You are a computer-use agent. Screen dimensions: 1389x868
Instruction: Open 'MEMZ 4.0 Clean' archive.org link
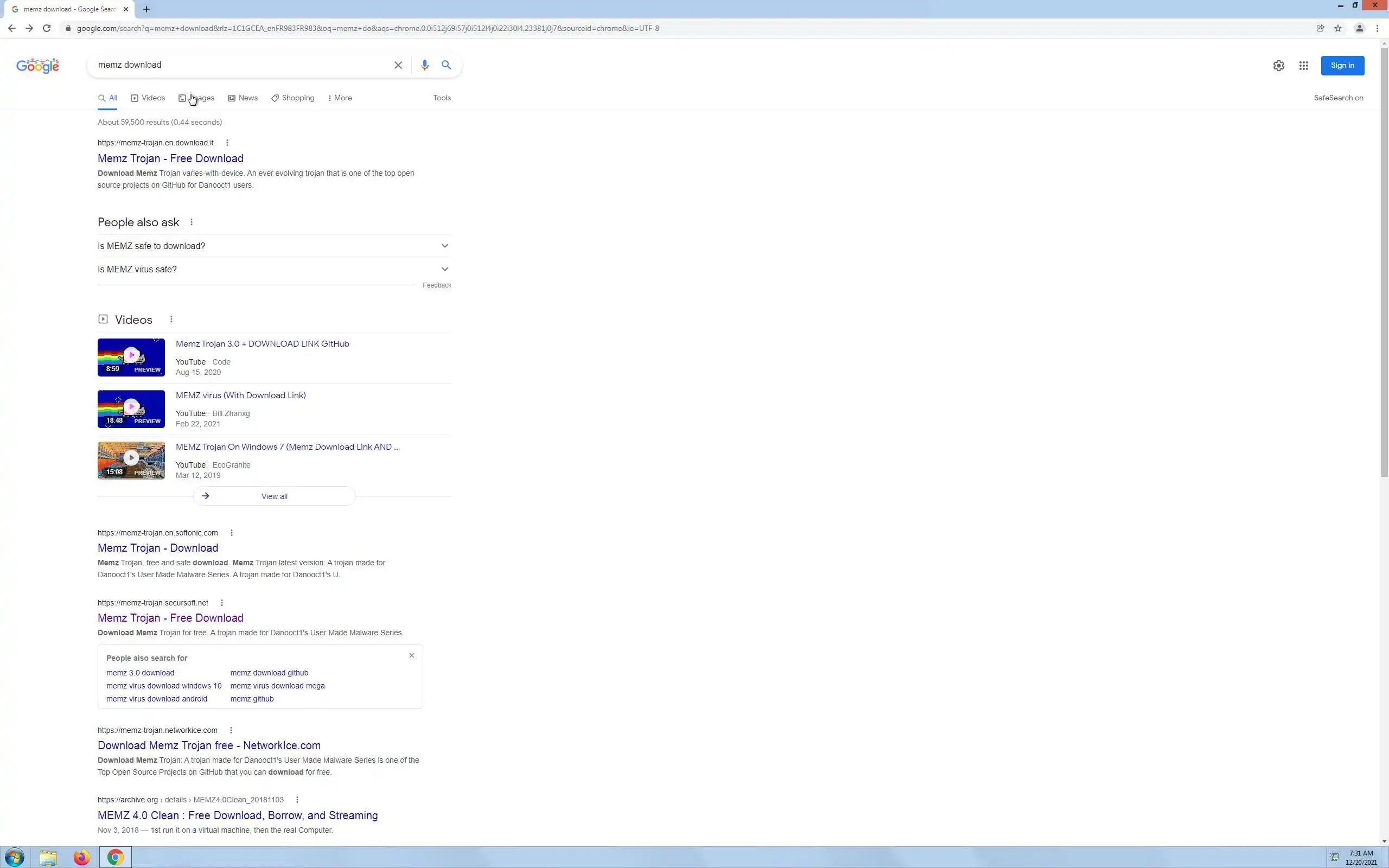click(238, 815)
